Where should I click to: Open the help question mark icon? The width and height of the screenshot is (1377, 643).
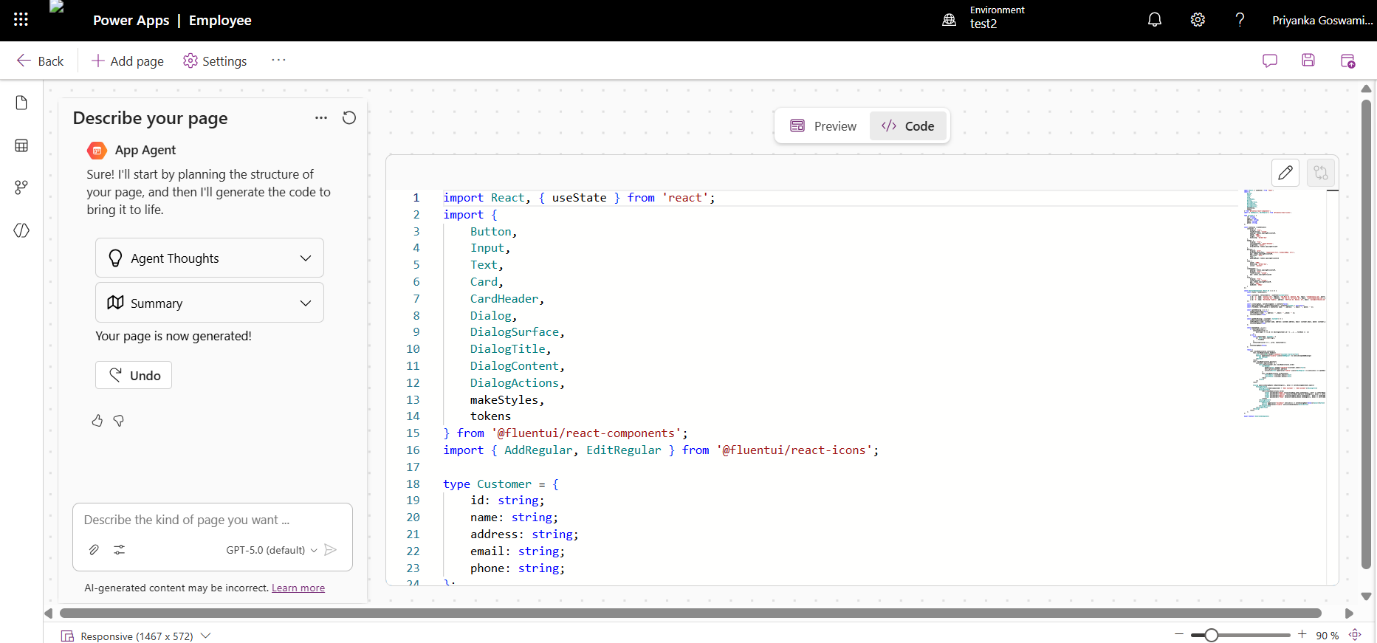[1240, 20]
